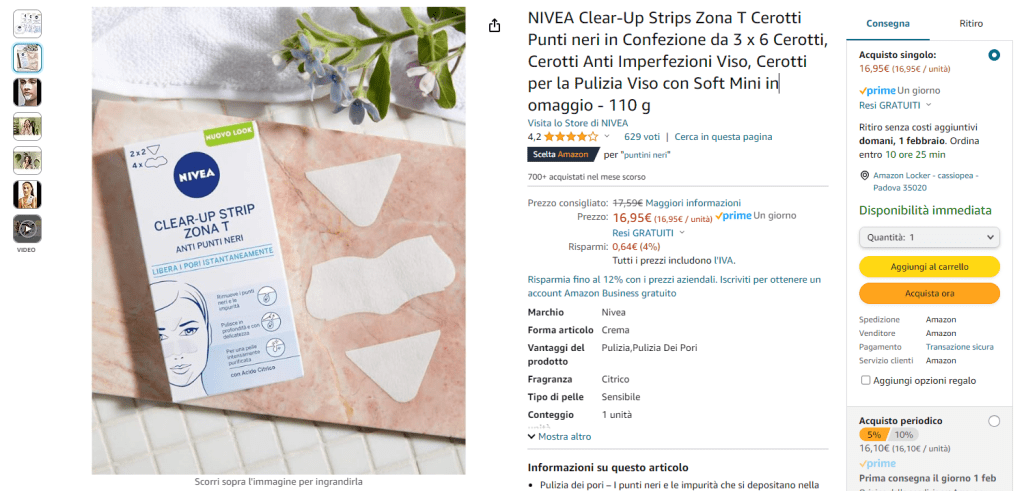Viewport: 1024px width, 491px height.
Task: Check Aggiungi opzioni regalo checkbox
Action: coord(865,380)
